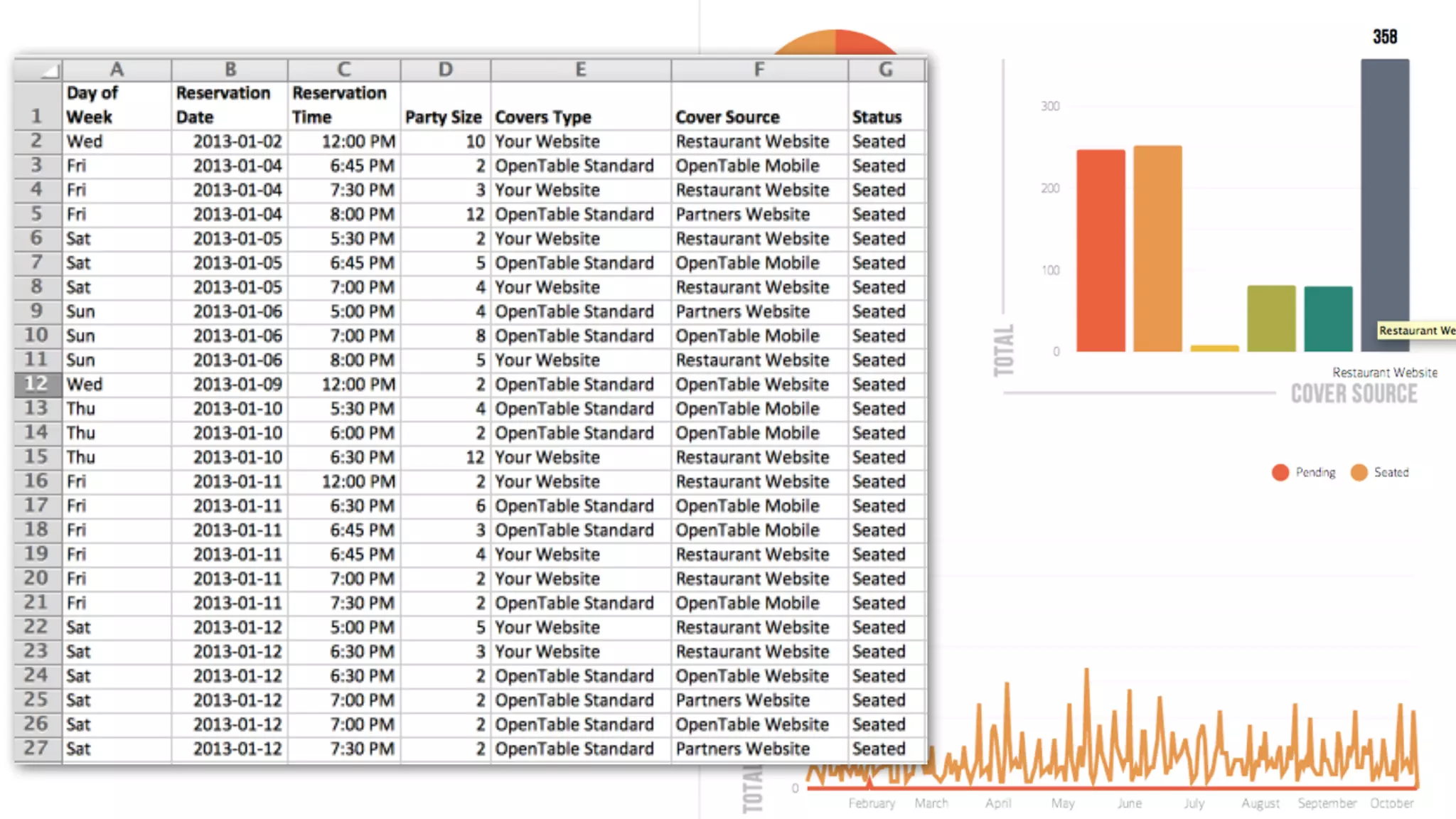The image size is (1456, 819).
Task: Click the light orange second bar in chart
Action: [1157, 249]
